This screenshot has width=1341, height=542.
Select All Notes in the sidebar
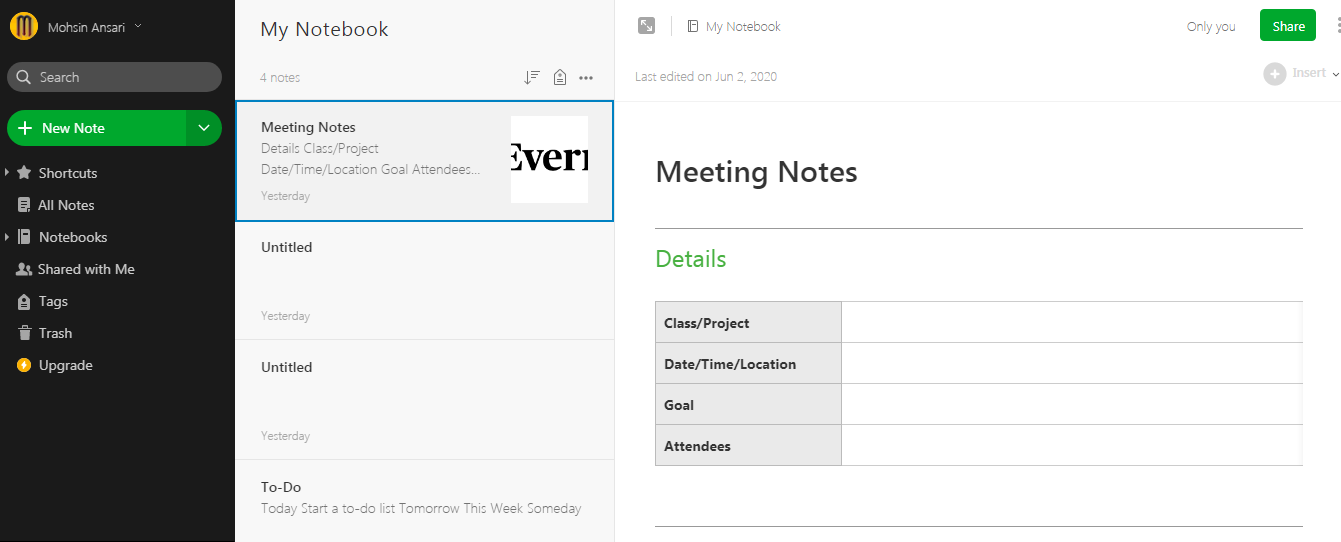pos(65,205)
